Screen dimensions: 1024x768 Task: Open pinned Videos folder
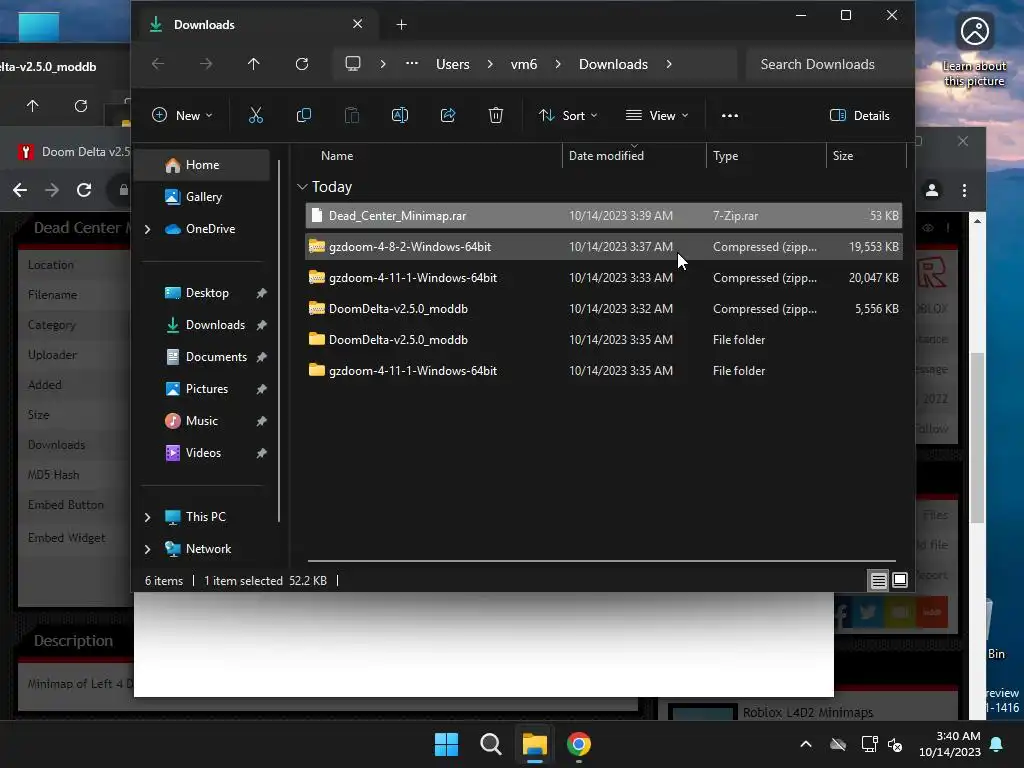pyautogui.click(x=202, y=453)
